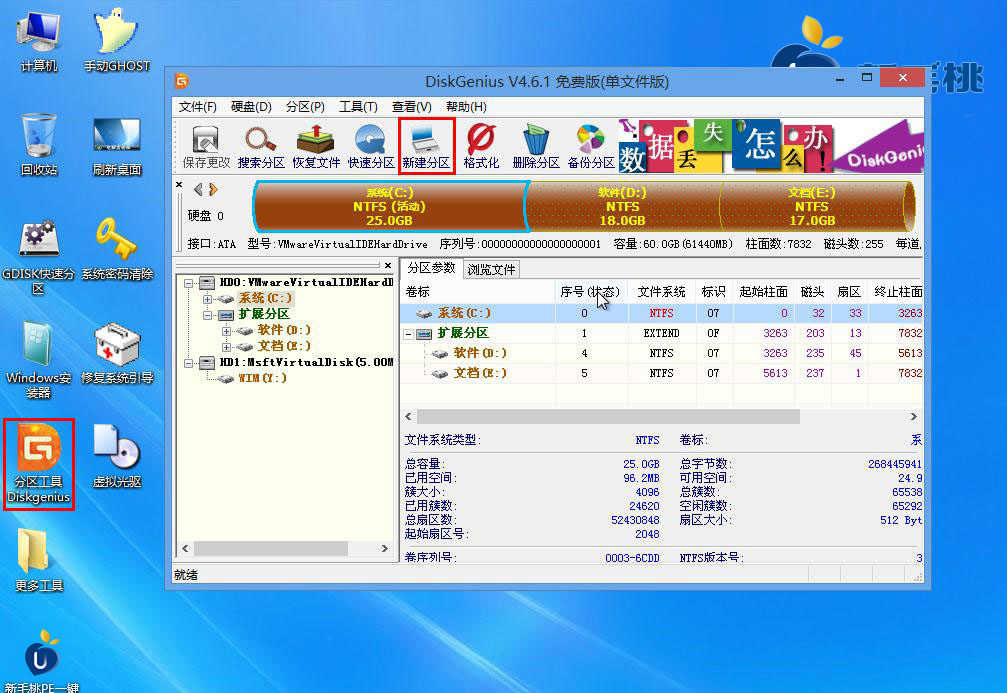This screenshot has height=693, width=1007.
Task: Click the 标识 column header
Action: coord(714,292)
